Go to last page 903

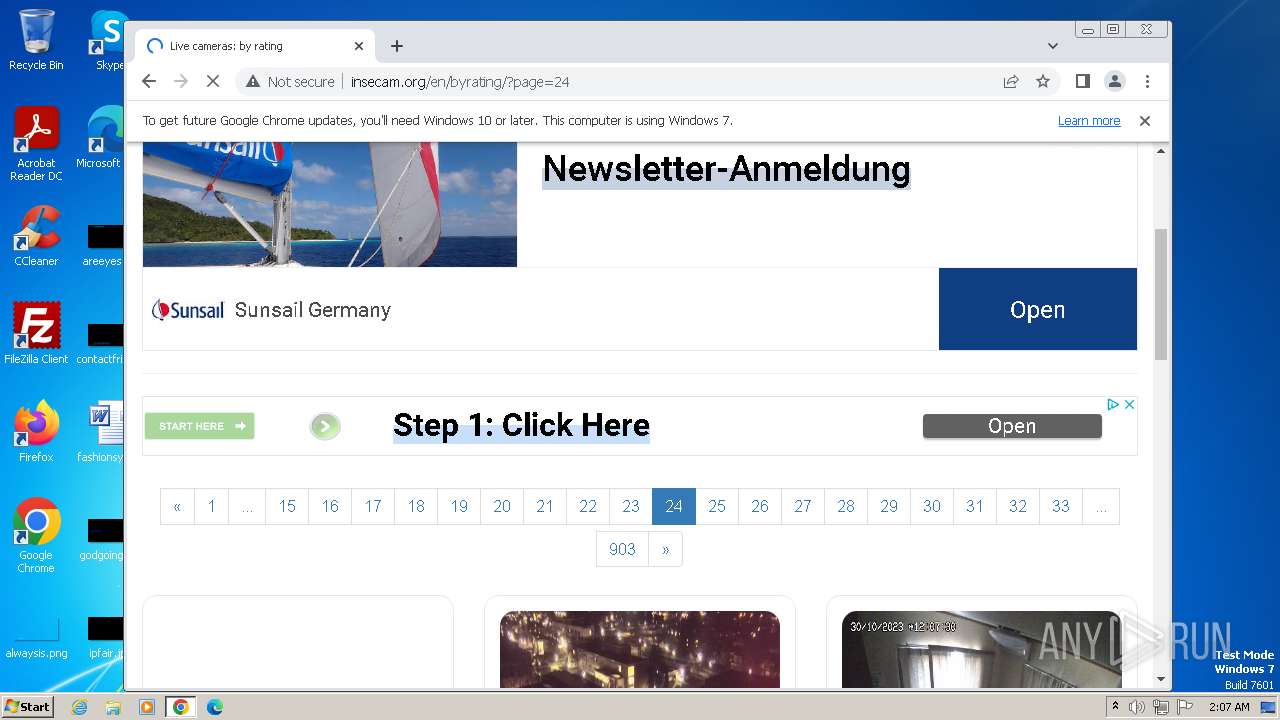click(622, 549)
